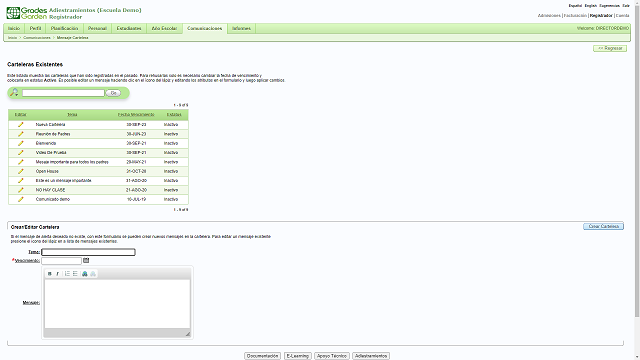The height and width of the screenshot is (360, 640).
Task: Click inside the Mensaje editor text area
Action: (x=117, y=304)
